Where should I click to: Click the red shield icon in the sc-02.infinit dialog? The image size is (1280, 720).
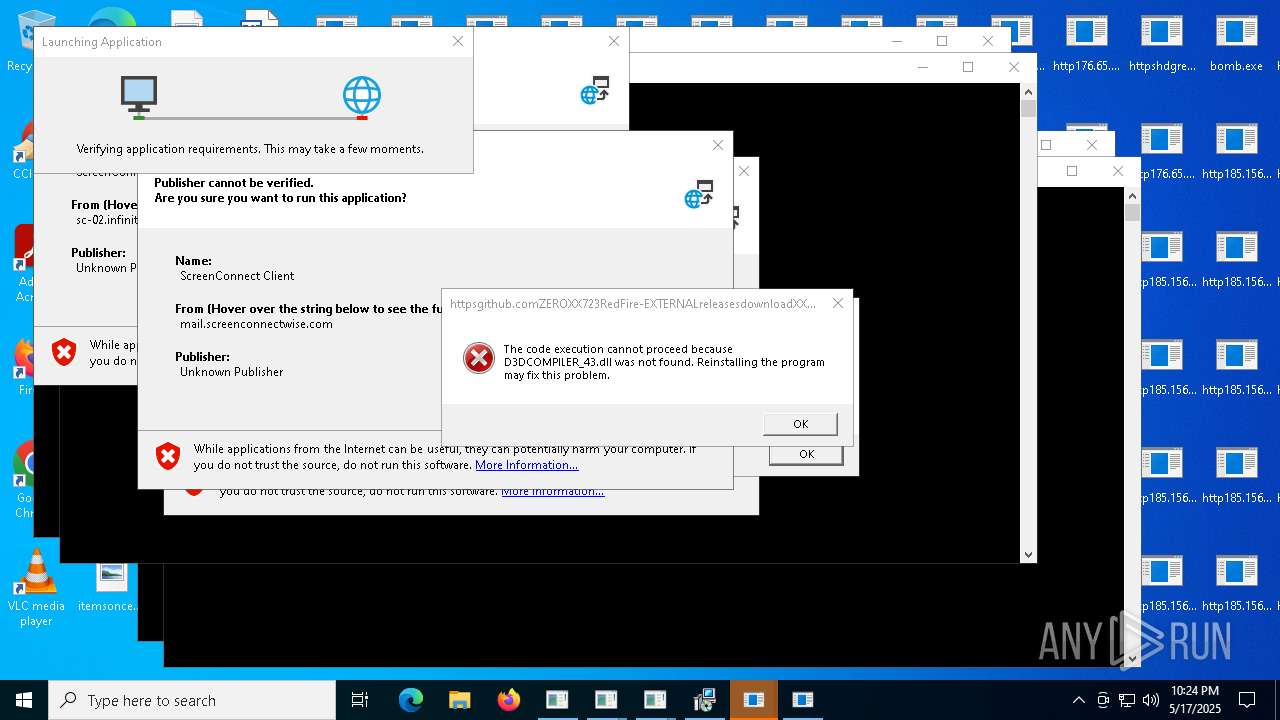tap(64, 352)
